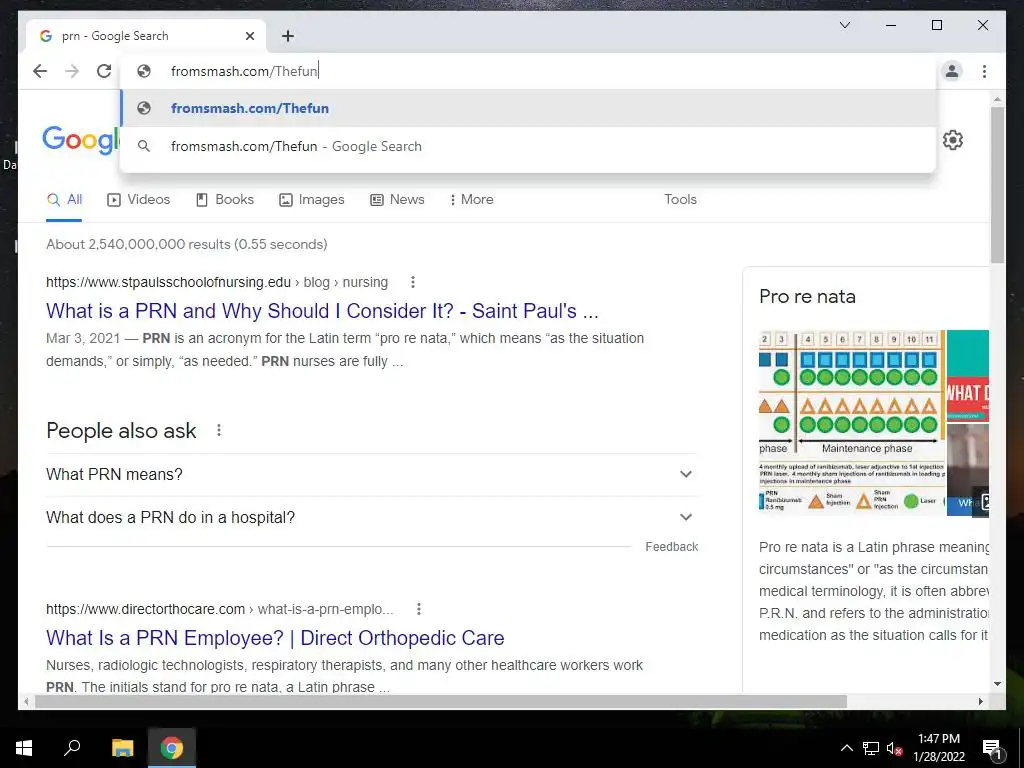This screenshot has height=768, width=1024.
Task: Open the People also ask options menu
Action: 219,430
